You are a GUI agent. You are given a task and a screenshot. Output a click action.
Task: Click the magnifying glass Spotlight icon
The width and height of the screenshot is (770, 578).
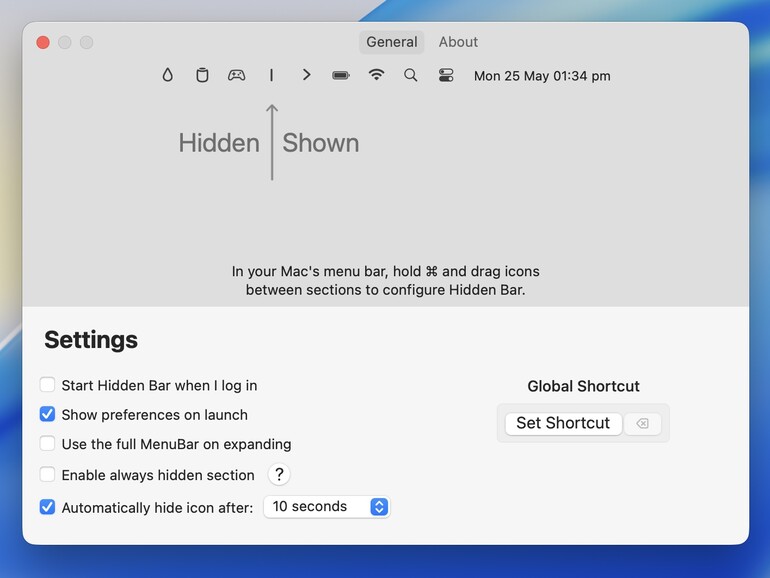tap(411, 75)
